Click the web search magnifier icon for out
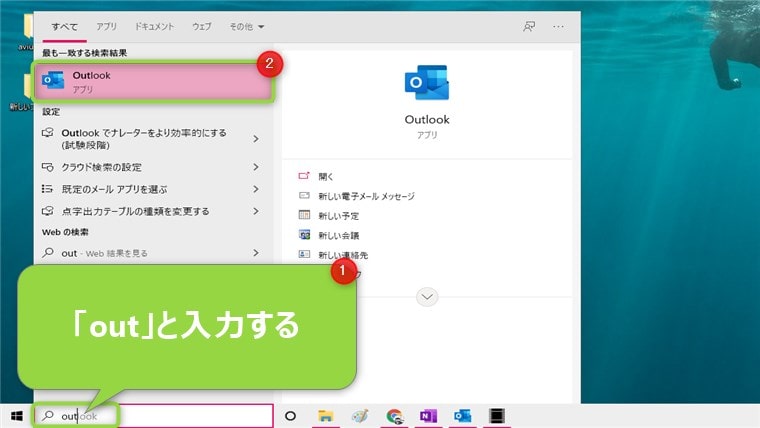This screenshot has height=428, width=760. point(48,253)
